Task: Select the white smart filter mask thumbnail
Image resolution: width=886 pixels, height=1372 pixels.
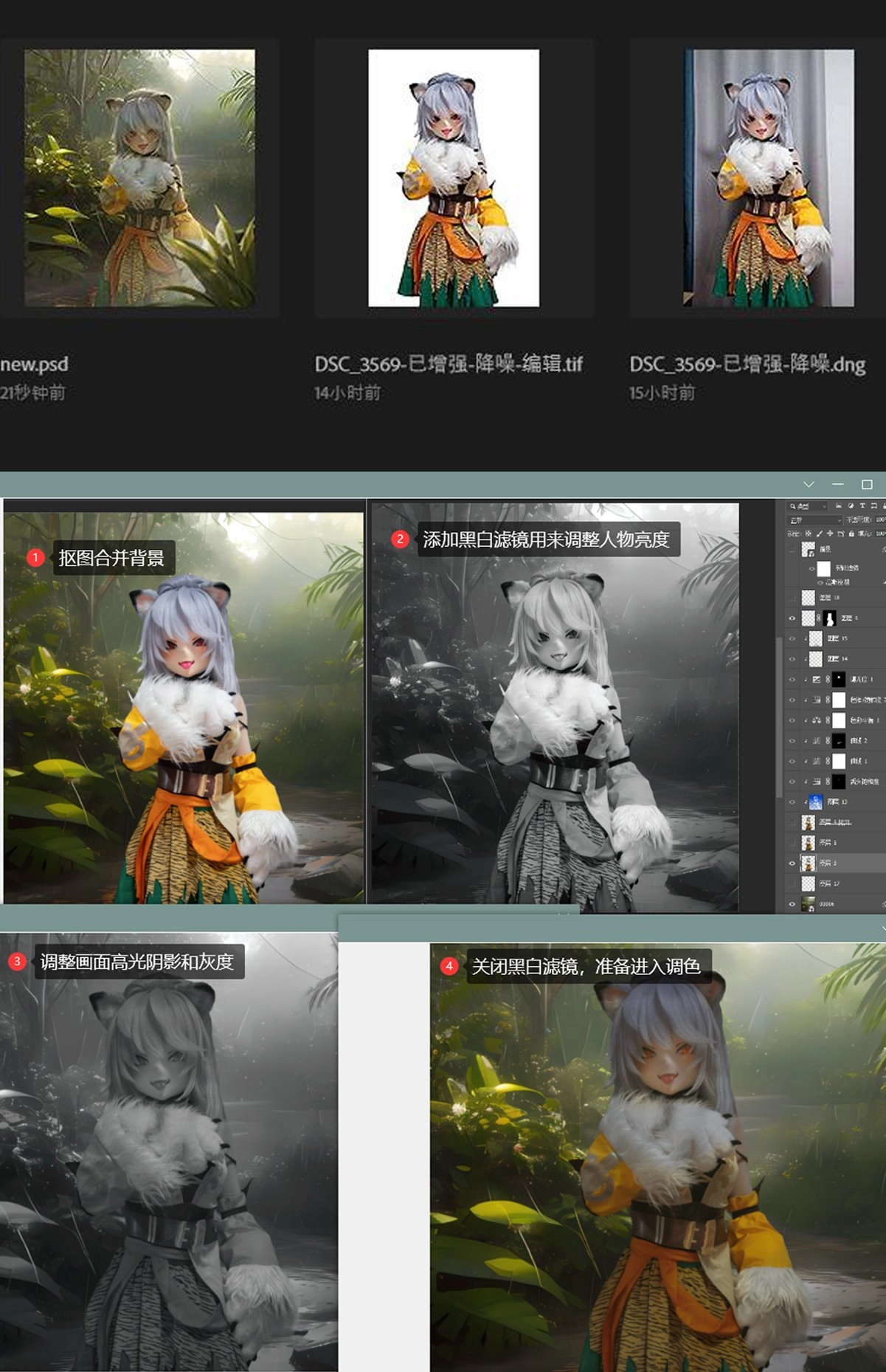Action: [x=824, y=569]
